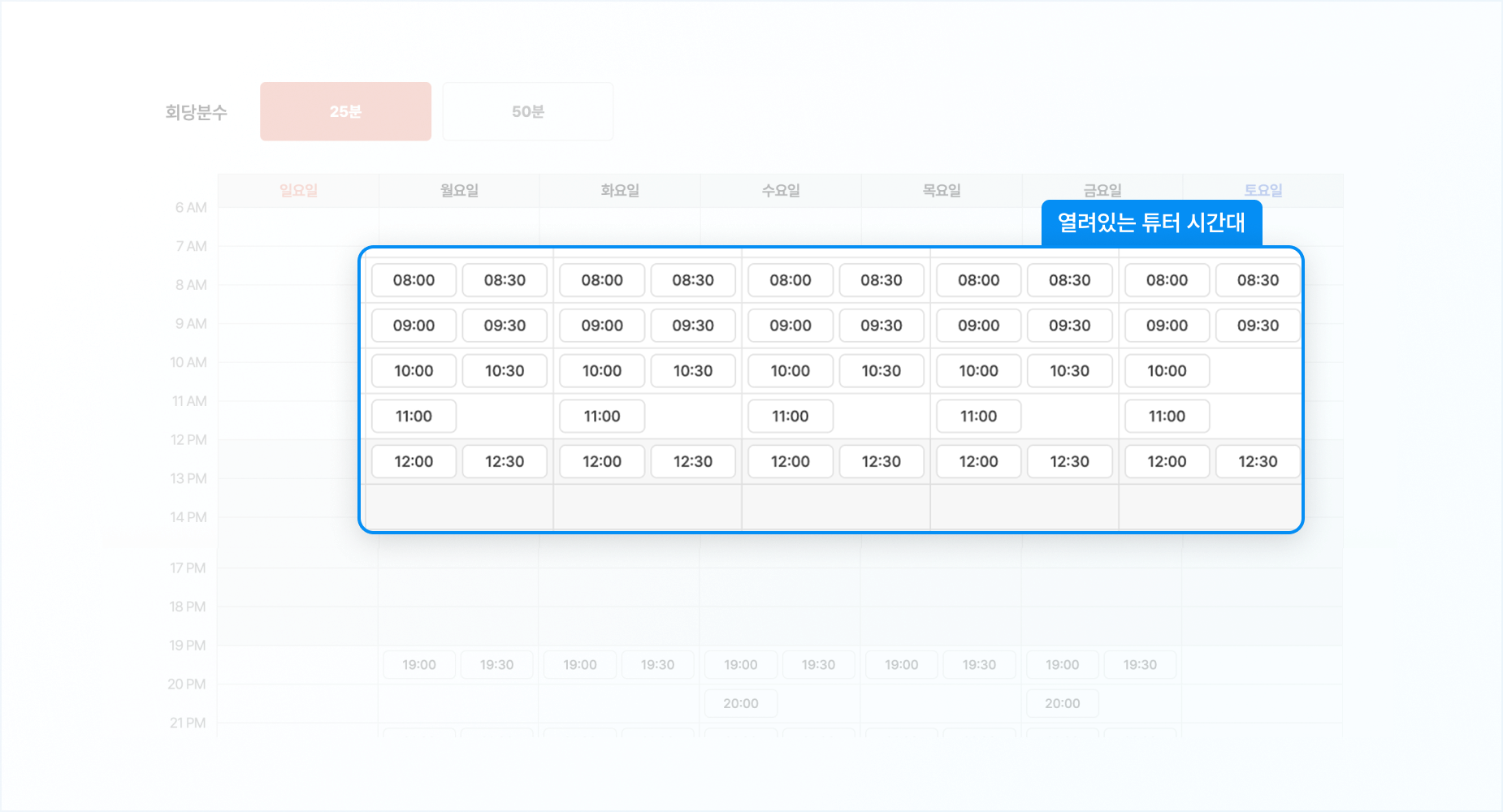1503x812 pixels.
Task: Select the 수요일 day header
Action: (x=781, y=191)
